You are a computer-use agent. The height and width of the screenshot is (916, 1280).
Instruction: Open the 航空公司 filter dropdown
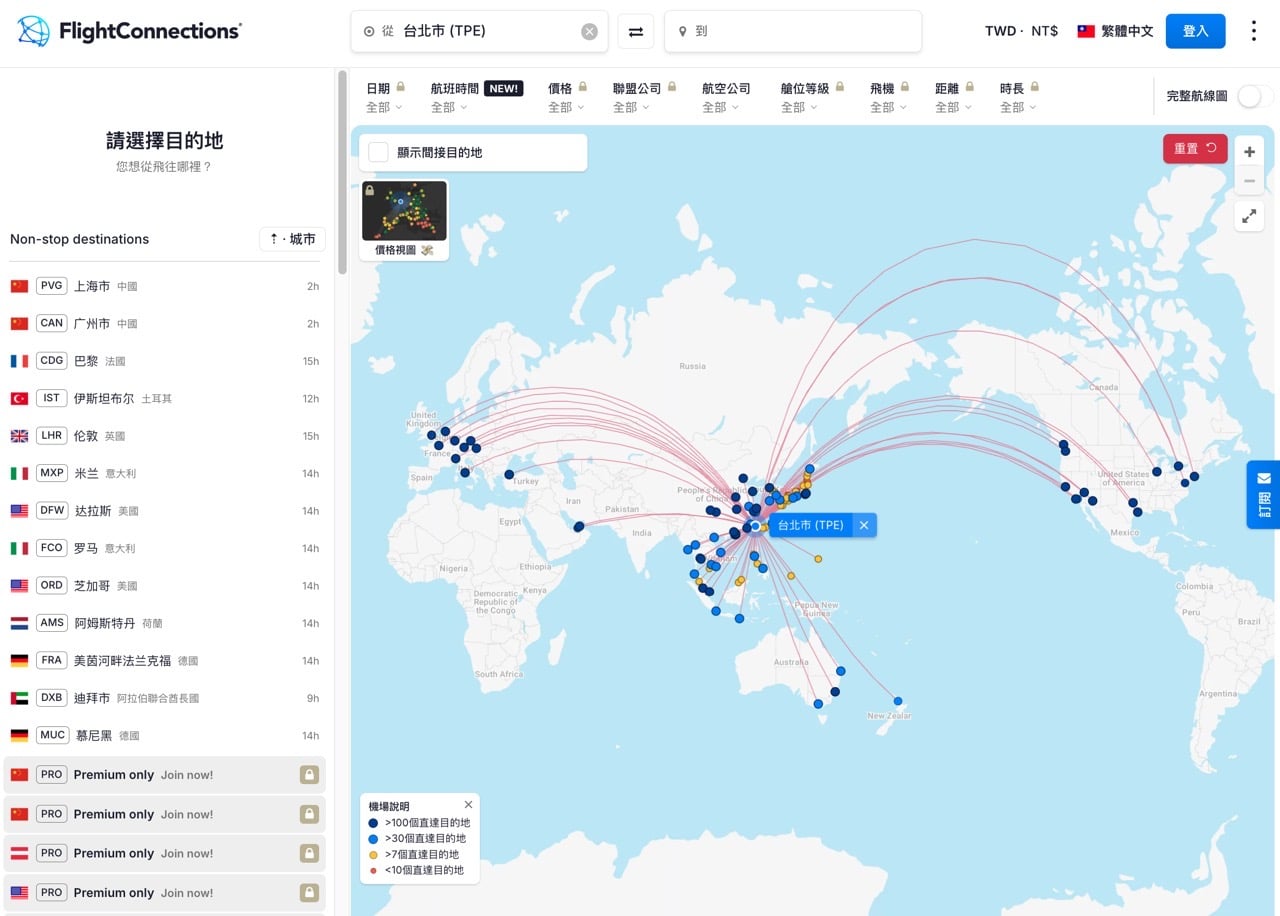pyautogui.click(x=726, y=98)
